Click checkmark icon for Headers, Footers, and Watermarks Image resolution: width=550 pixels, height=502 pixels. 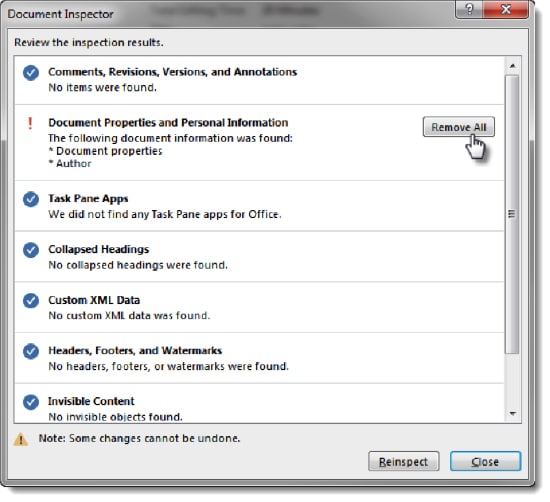click(x=31, y=351)
